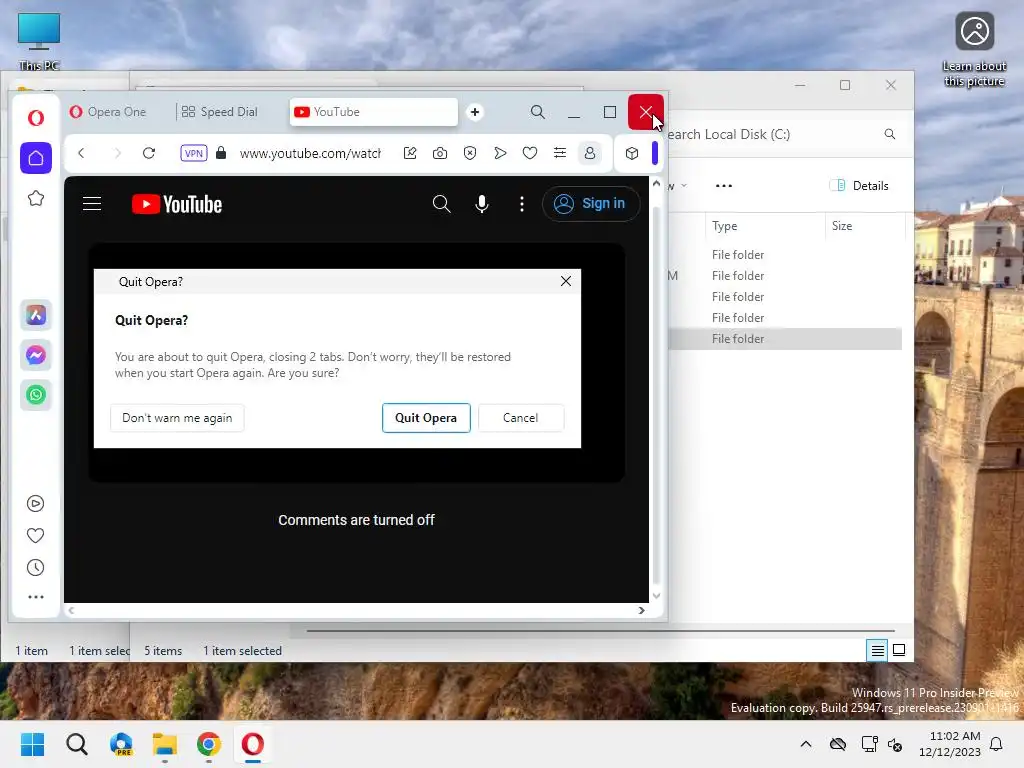Sort by Size column in File Explorer
The height and width of the screenshot is (768, 1024).
[865, 226]
